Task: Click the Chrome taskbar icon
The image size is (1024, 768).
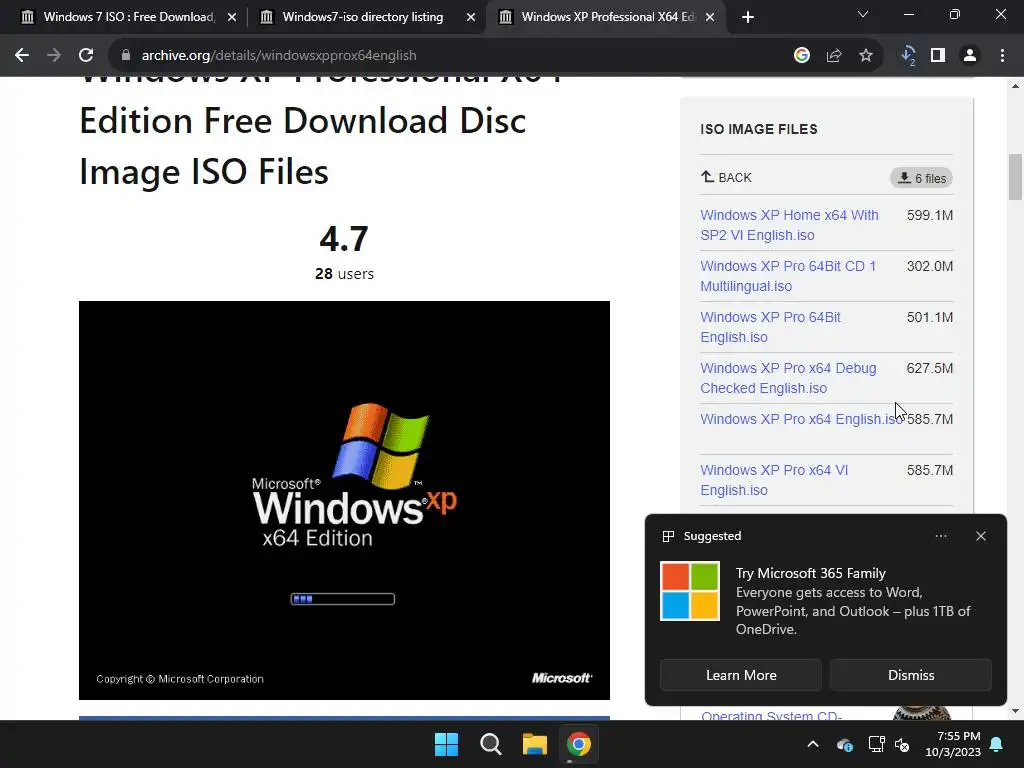Action: [579, 744]
